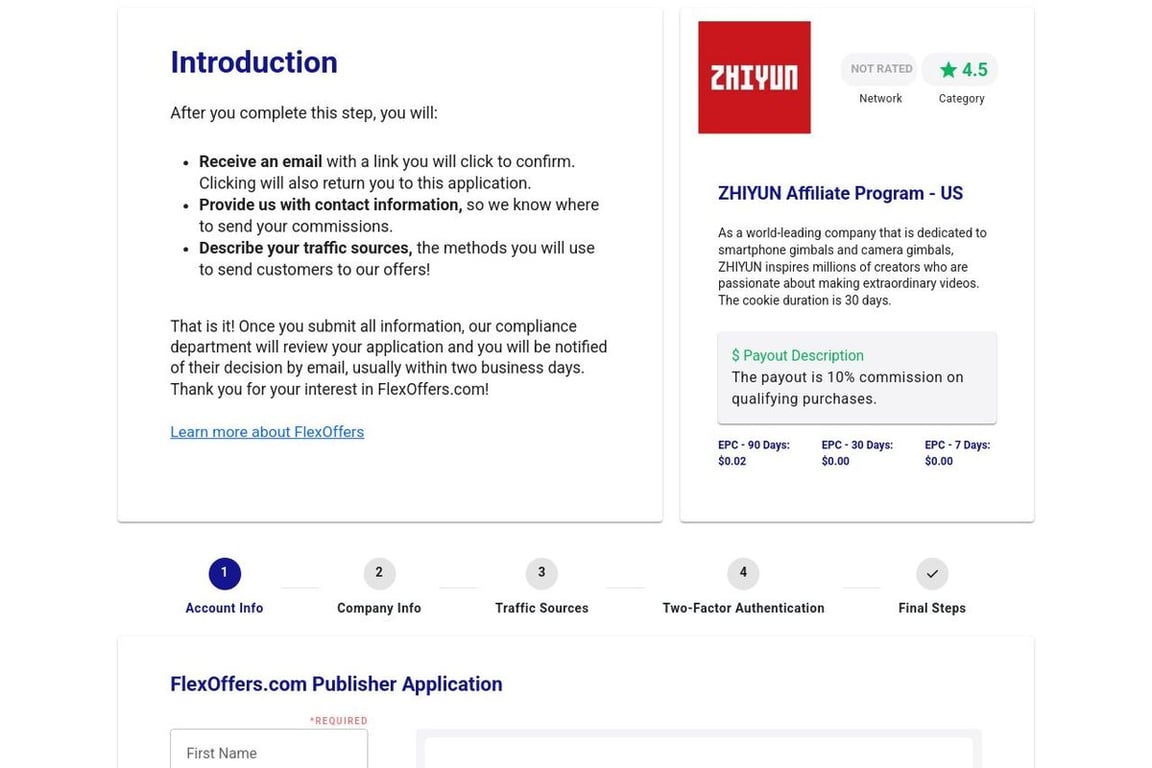Select step 1 circle icon
The image size is (1152, 768).
224,573
